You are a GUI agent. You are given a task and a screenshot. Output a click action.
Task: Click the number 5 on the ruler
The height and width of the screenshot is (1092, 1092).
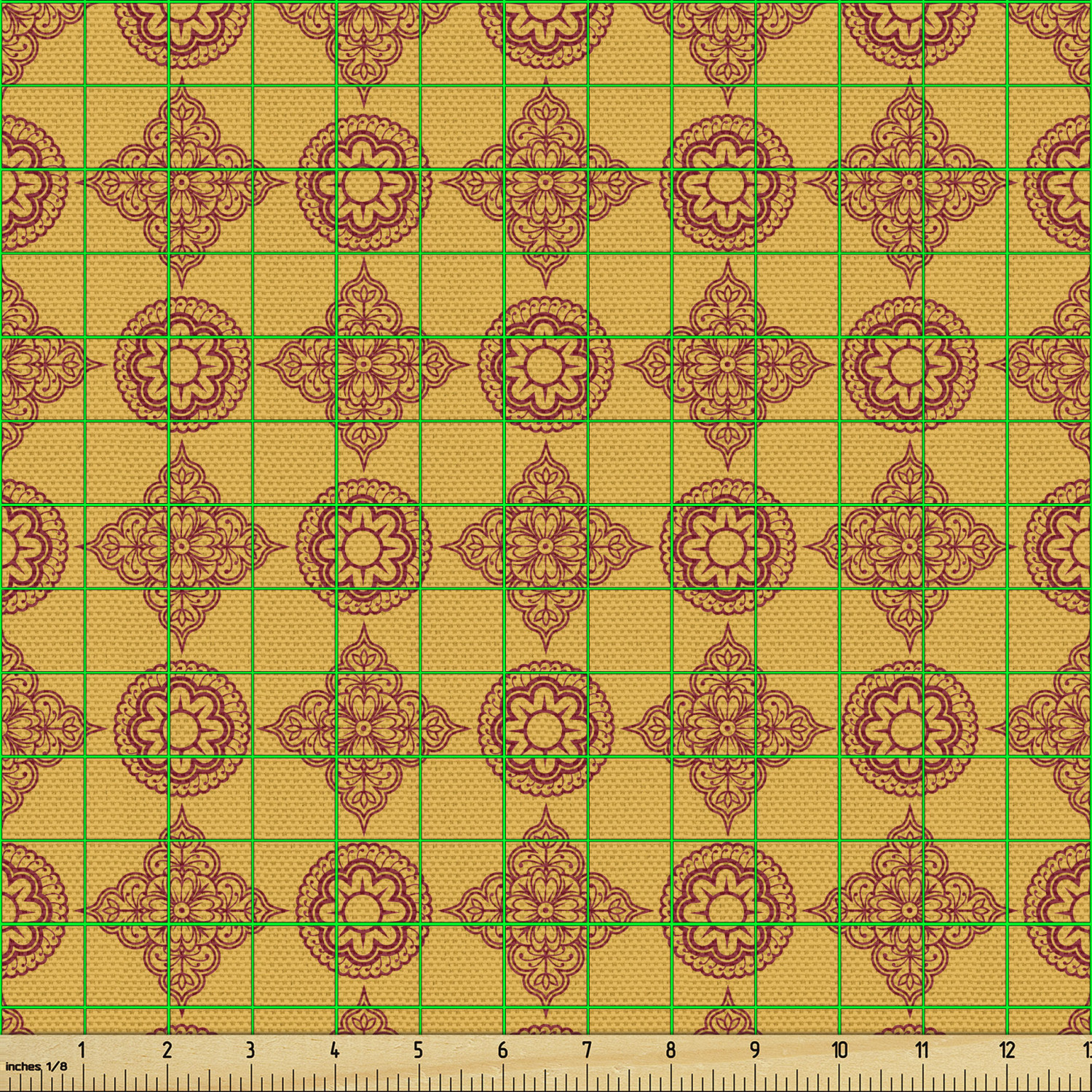[x=419, y=1050]
